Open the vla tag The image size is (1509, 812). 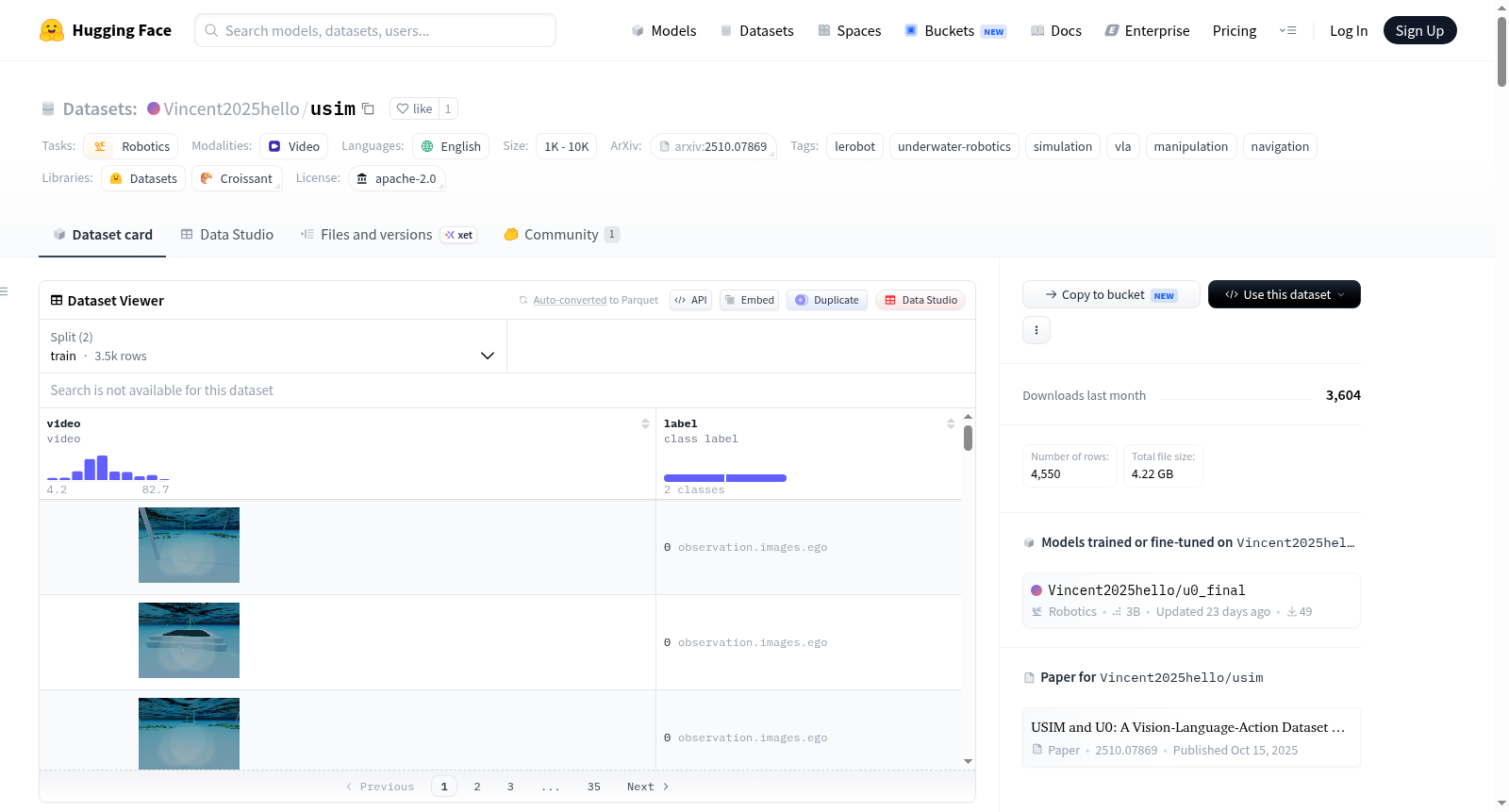pos(1123,146)
